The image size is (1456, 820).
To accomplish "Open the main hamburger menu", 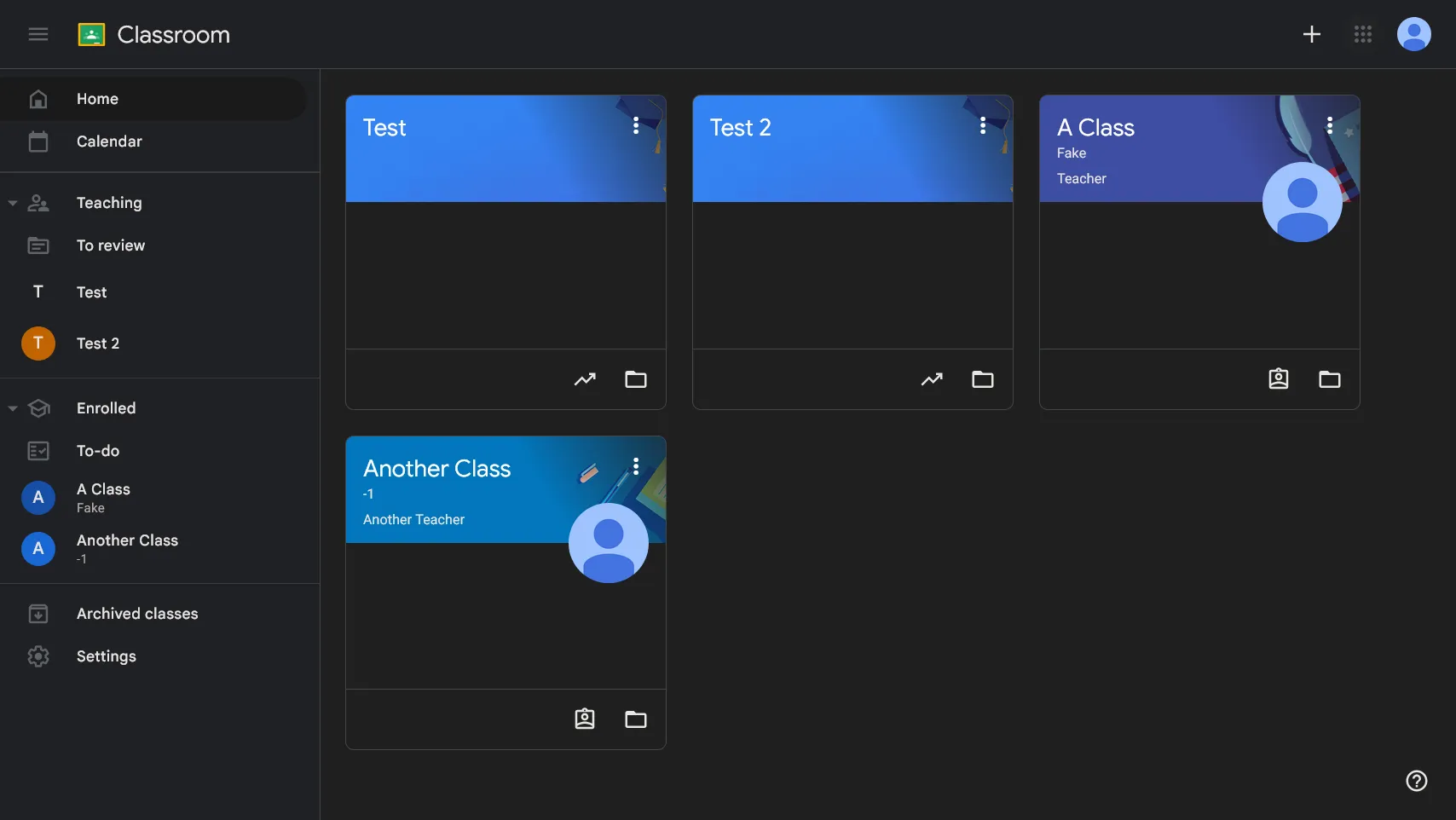I will point(38,34).
